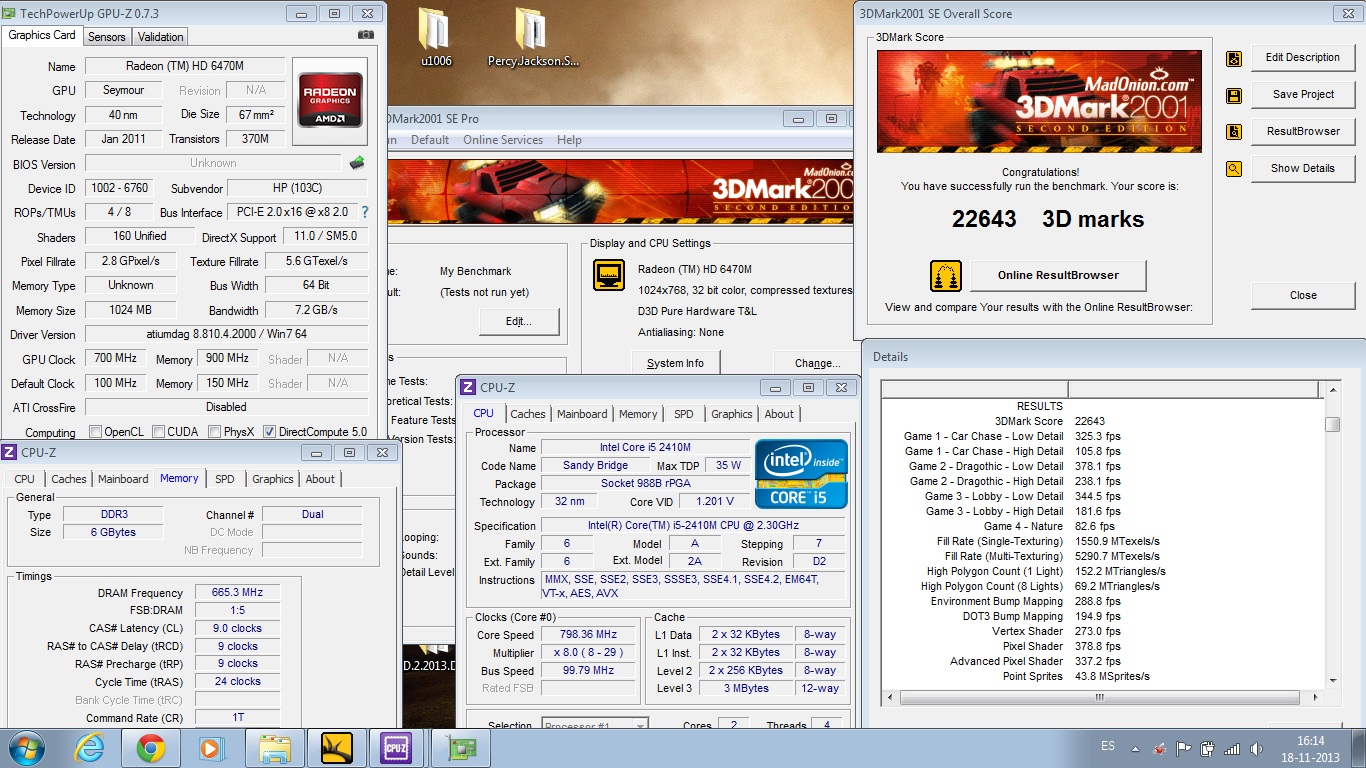
Task: Click the AMD Radeon Graphics logo
Action: [x=329, y=100]
